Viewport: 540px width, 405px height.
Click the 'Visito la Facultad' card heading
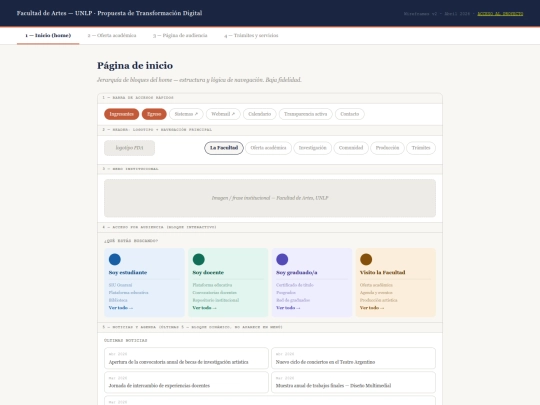click(382, 272)
